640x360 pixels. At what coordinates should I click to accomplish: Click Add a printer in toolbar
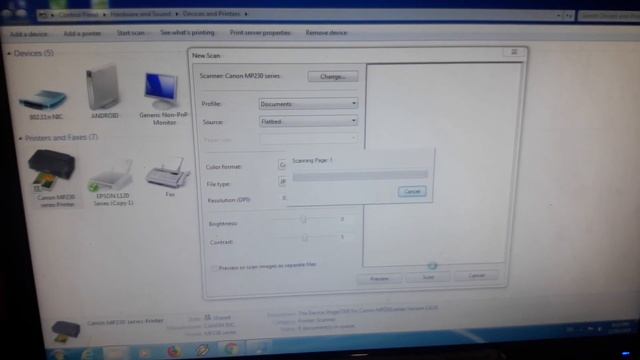[82, 33]
